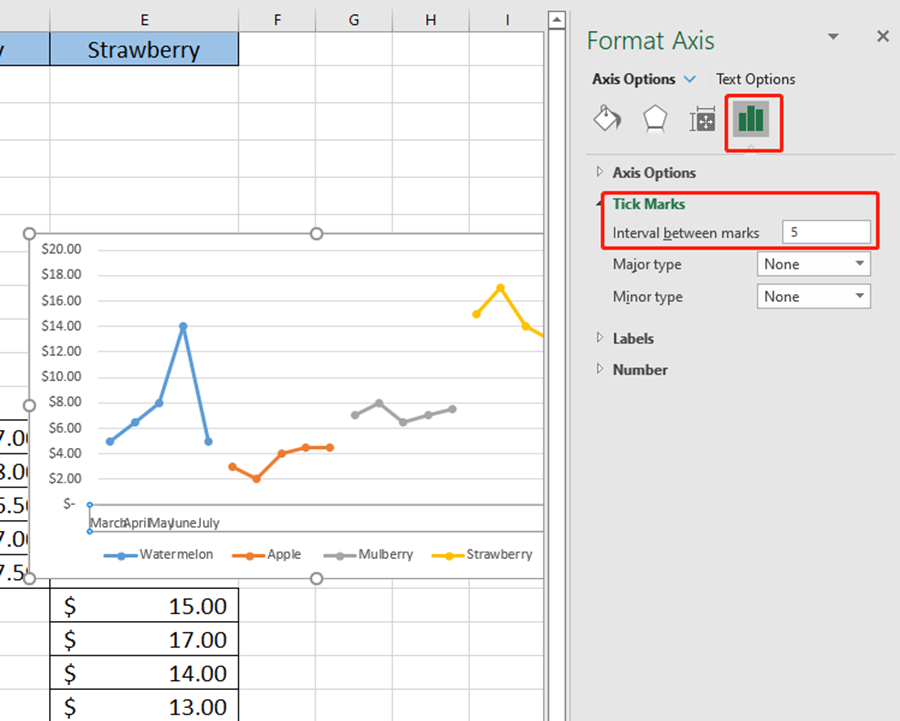Click the $10.00 vertical axis label

[61, 376]
